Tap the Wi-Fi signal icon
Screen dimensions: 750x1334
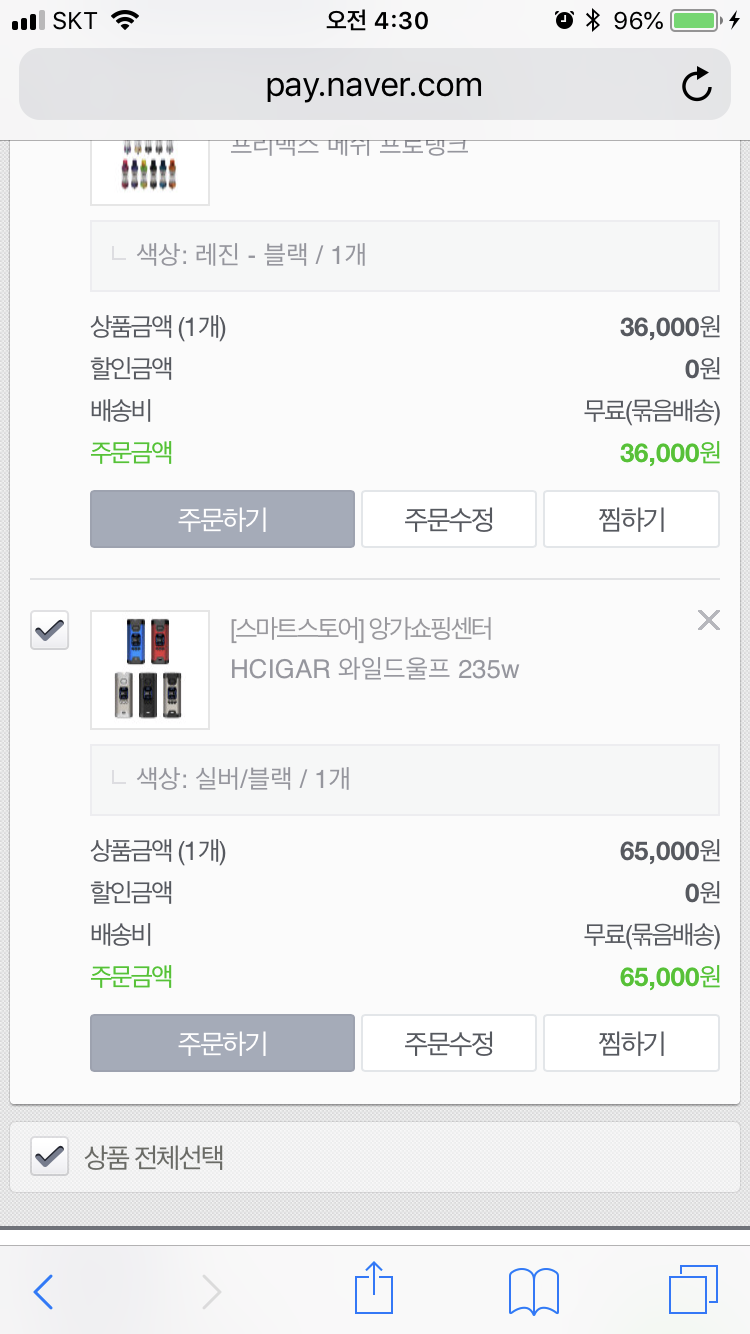(125, 21)
